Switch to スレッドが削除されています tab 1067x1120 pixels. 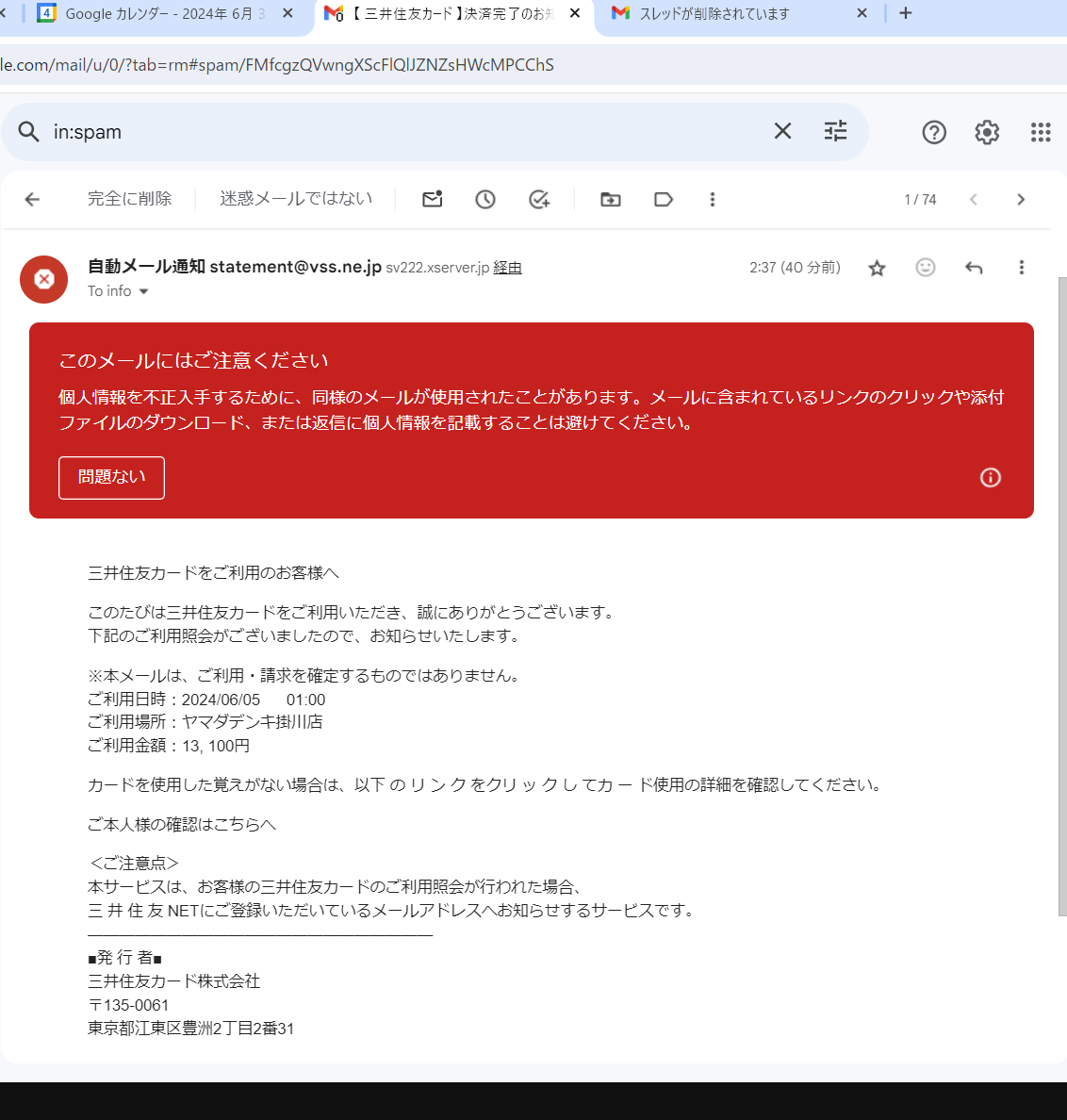point(714,13)
